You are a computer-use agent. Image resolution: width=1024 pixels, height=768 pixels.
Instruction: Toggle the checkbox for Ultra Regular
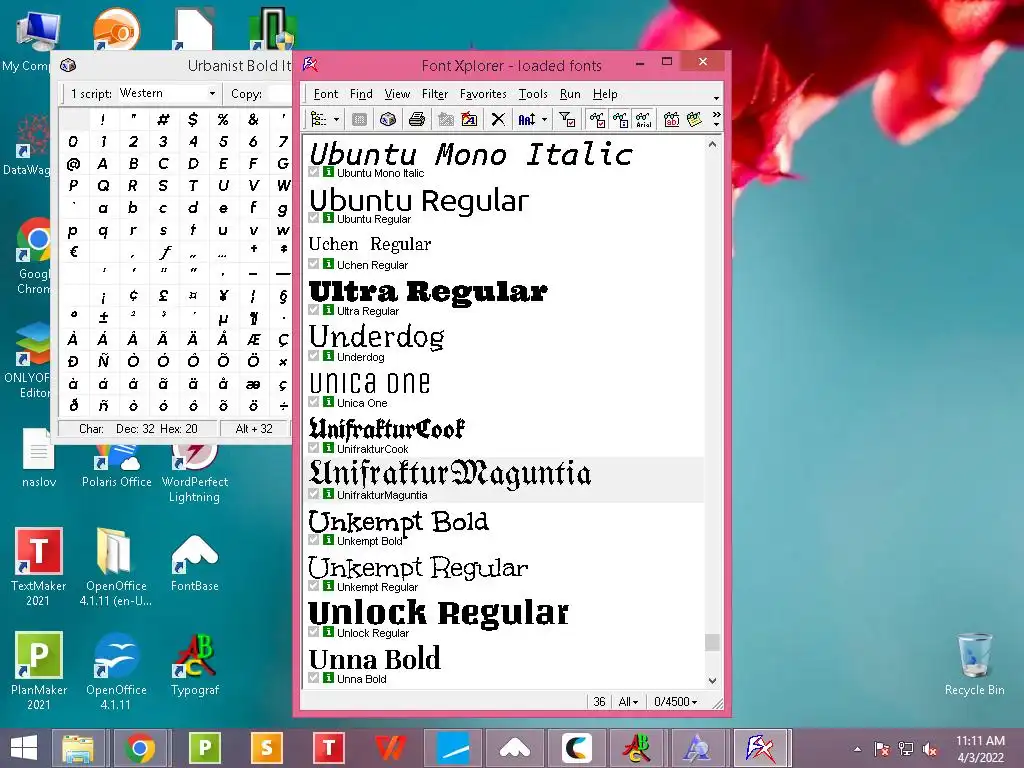pyautogui.click(x=313, y=310)
